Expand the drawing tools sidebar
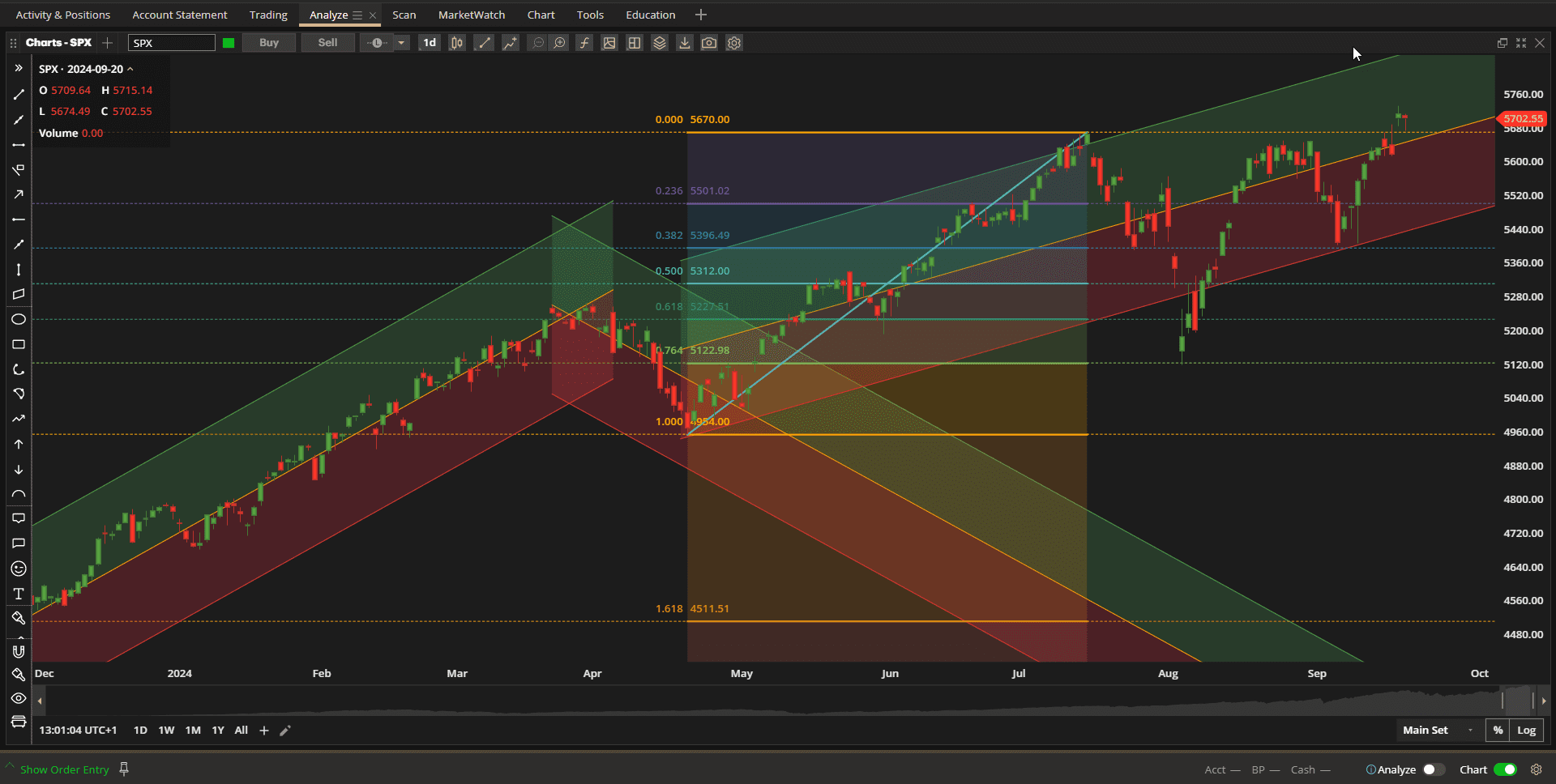Viewport: 1556px width, 784px height. pos(19,68)
